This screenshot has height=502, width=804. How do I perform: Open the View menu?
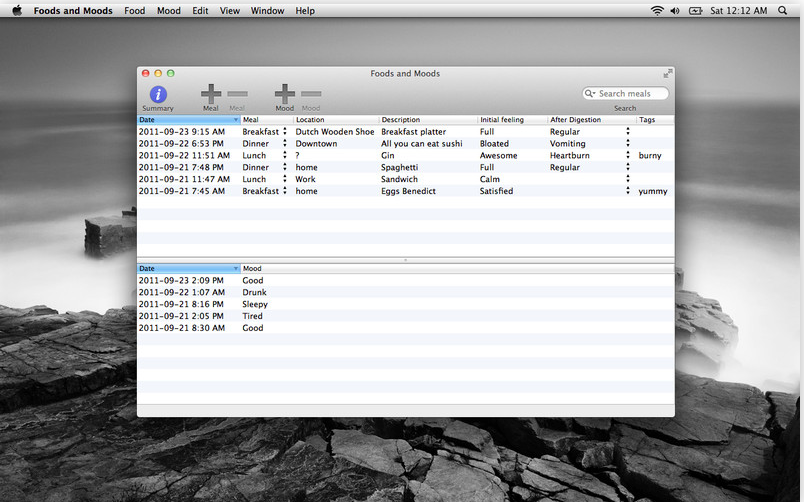(x=230, y=10)
